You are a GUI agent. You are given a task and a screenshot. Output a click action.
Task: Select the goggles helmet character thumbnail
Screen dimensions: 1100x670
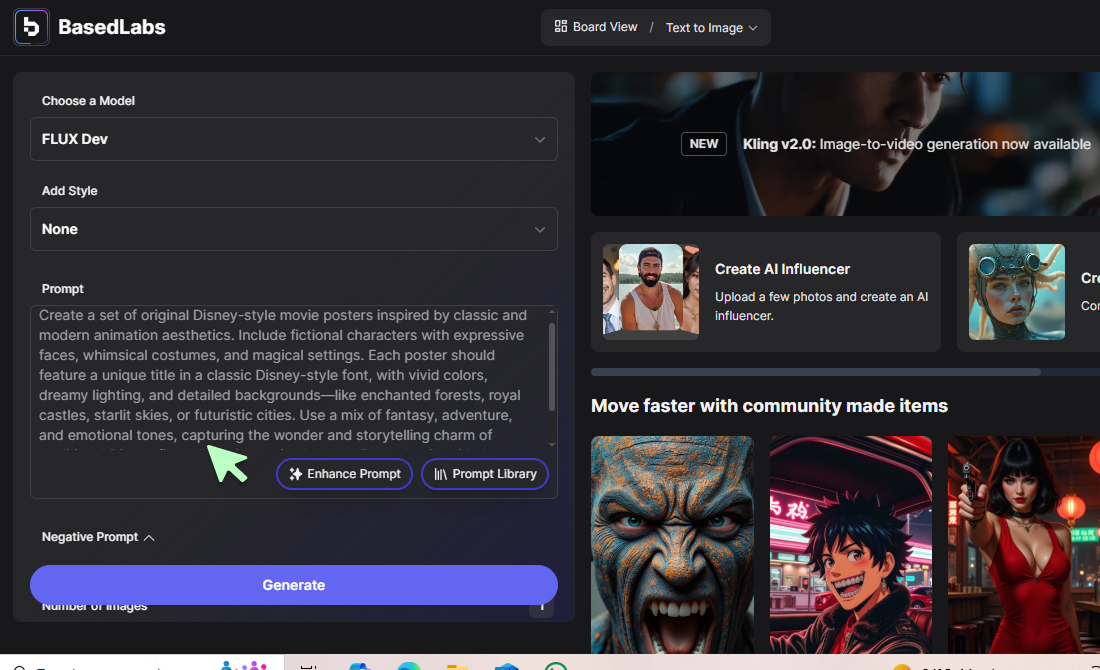point(1016,292)
